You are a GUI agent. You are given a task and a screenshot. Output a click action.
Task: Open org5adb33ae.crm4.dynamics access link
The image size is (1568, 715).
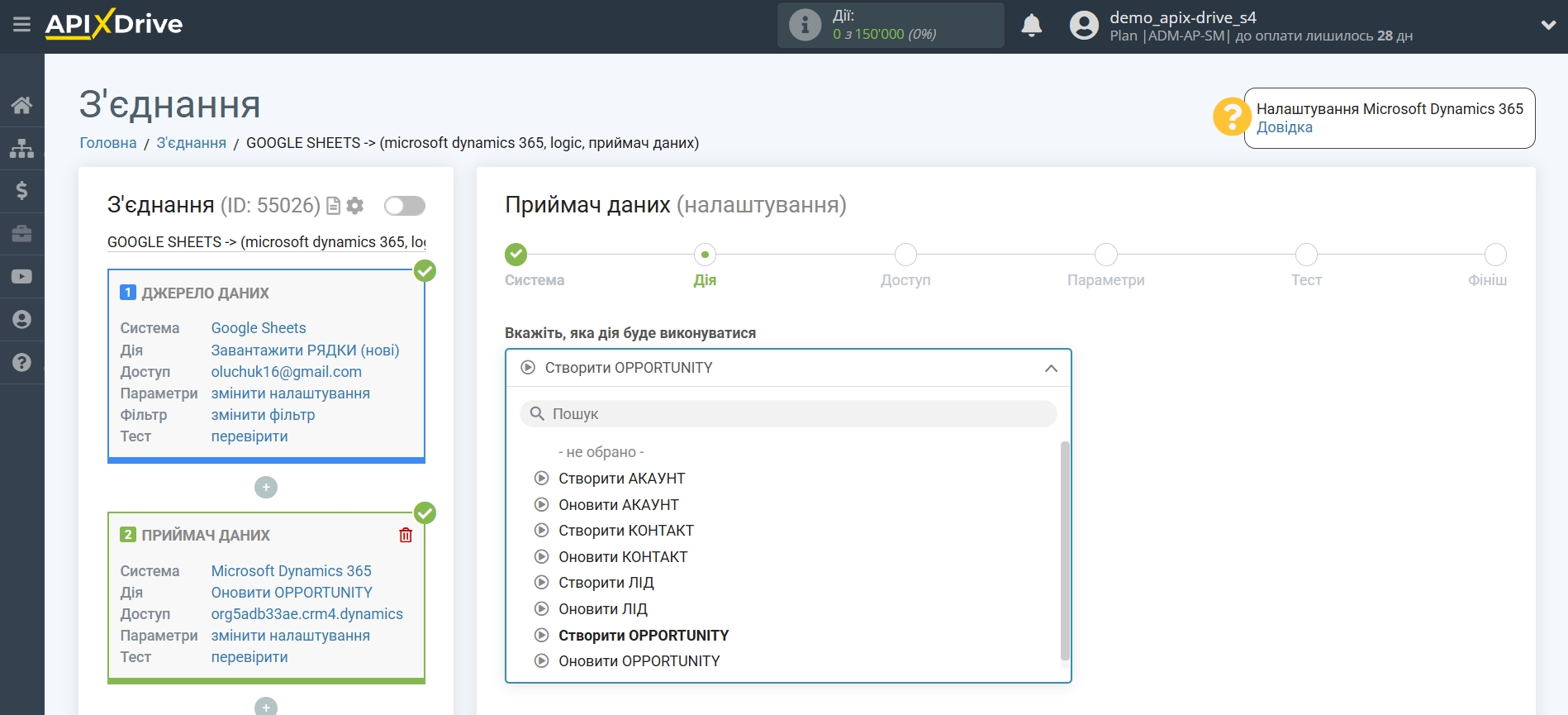(x=306, y=614)
